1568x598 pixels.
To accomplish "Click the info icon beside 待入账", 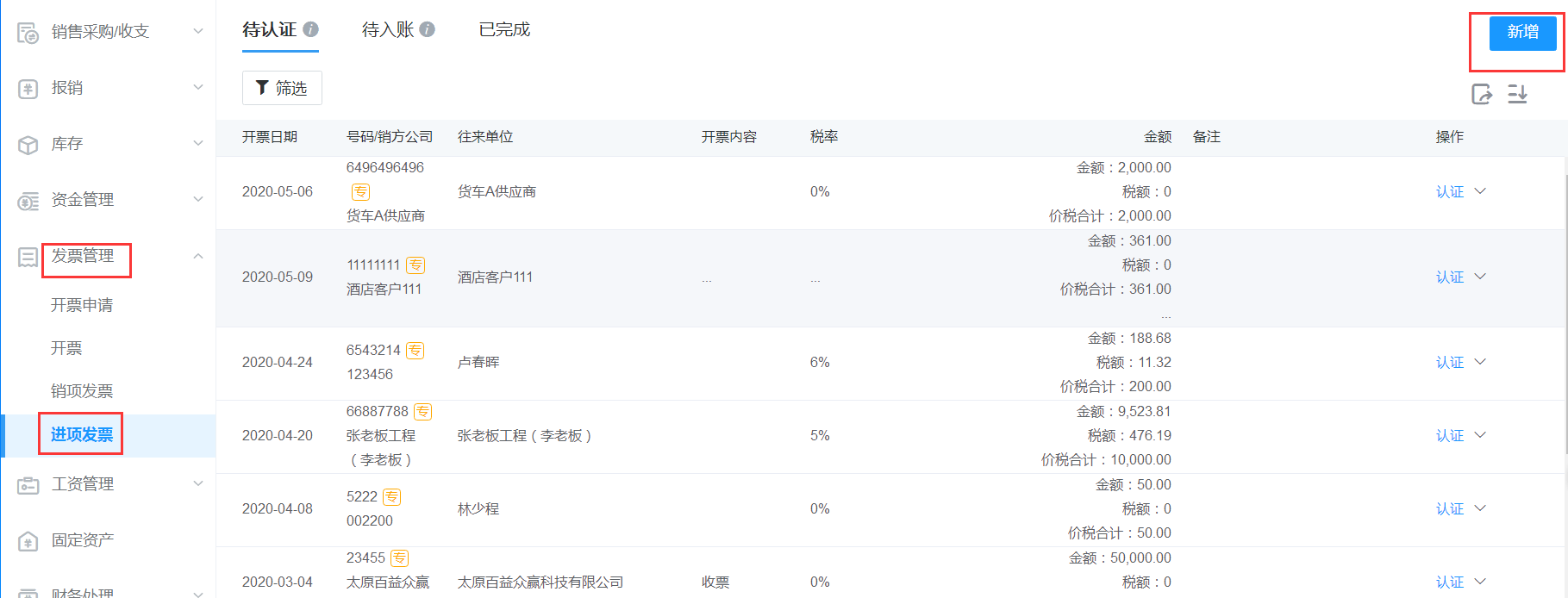I will [x=428, y=29].
